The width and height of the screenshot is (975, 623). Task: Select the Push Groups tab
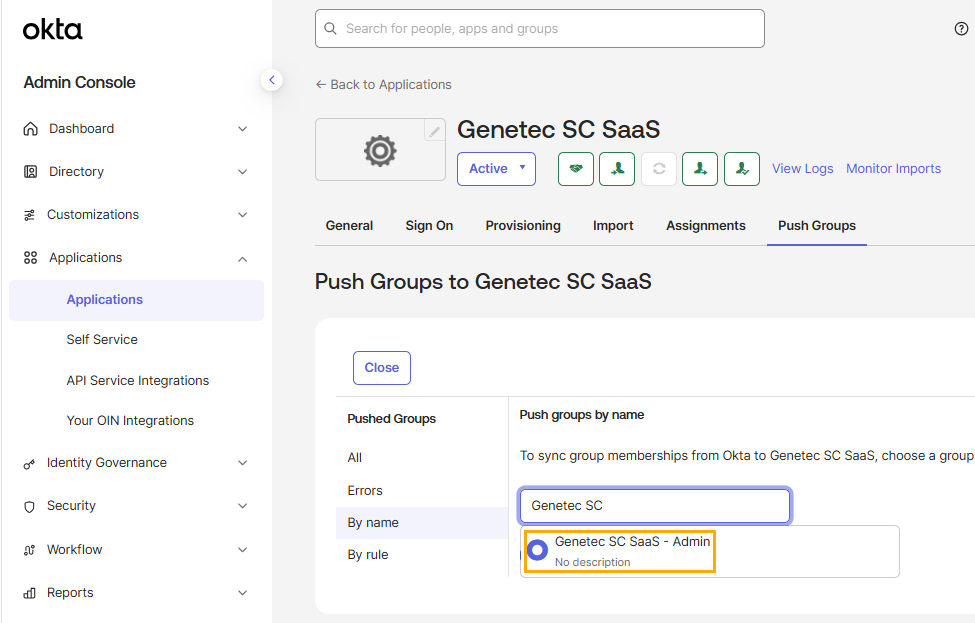(817, 226)
